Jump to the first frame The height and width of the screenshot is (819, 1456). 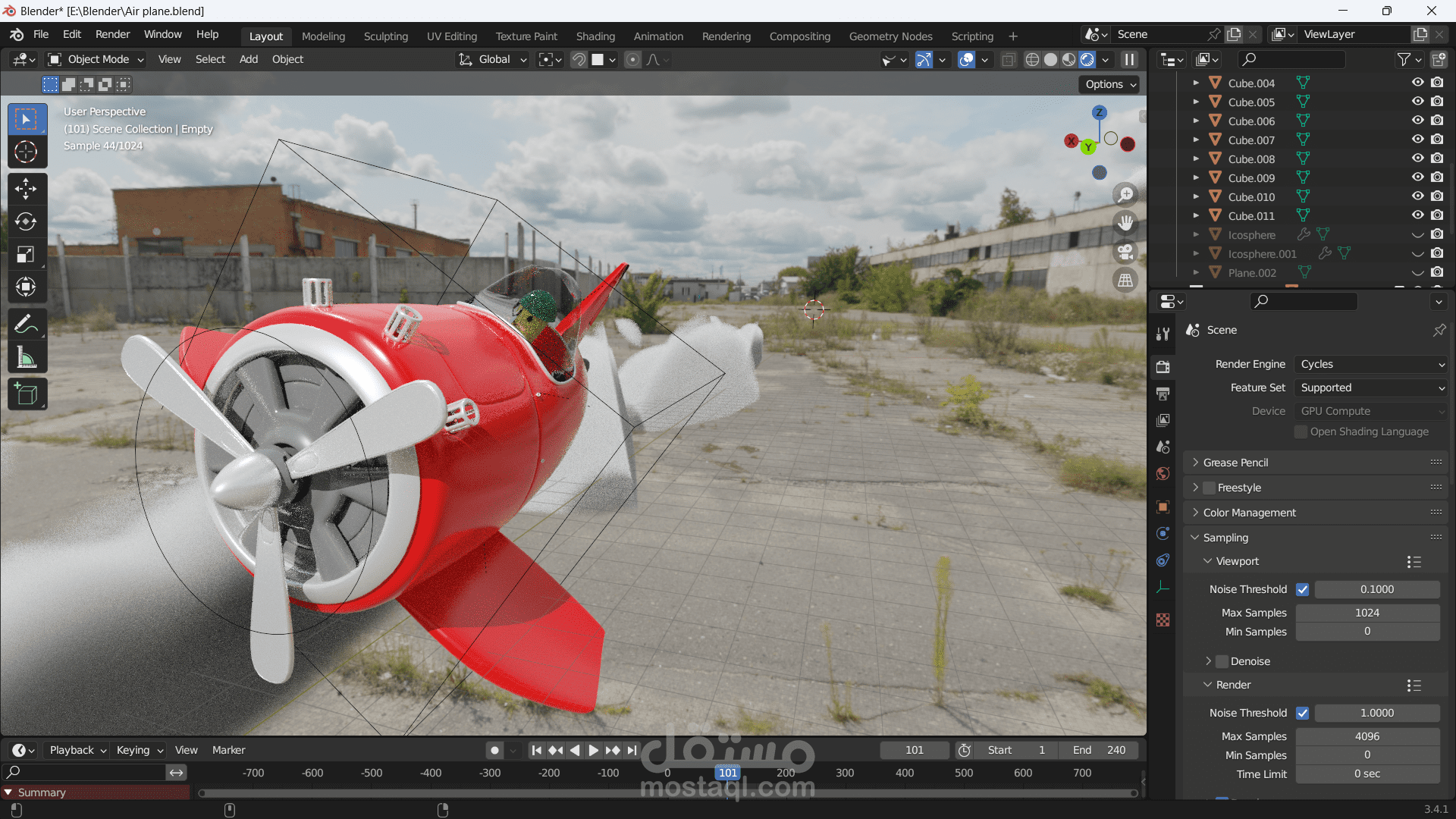click(x=536, y=750)
